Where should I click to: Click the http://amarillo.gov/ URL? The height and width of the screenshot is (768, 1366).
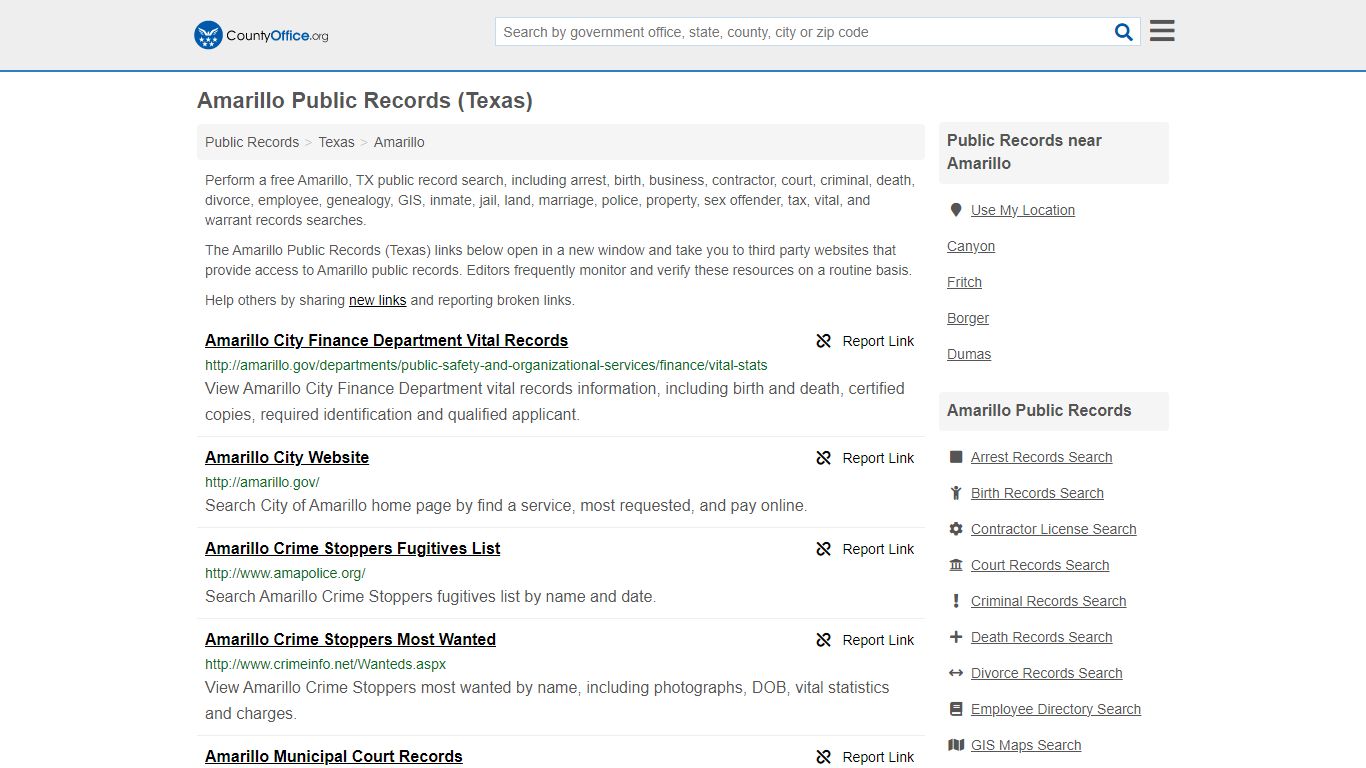point(262,482)
